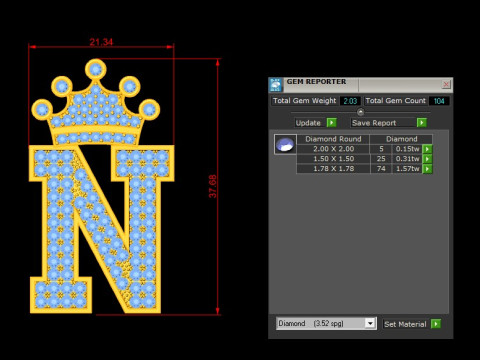480x360 pixels.
Task: Click the Save Report button
Action: [x=383, y=123]
